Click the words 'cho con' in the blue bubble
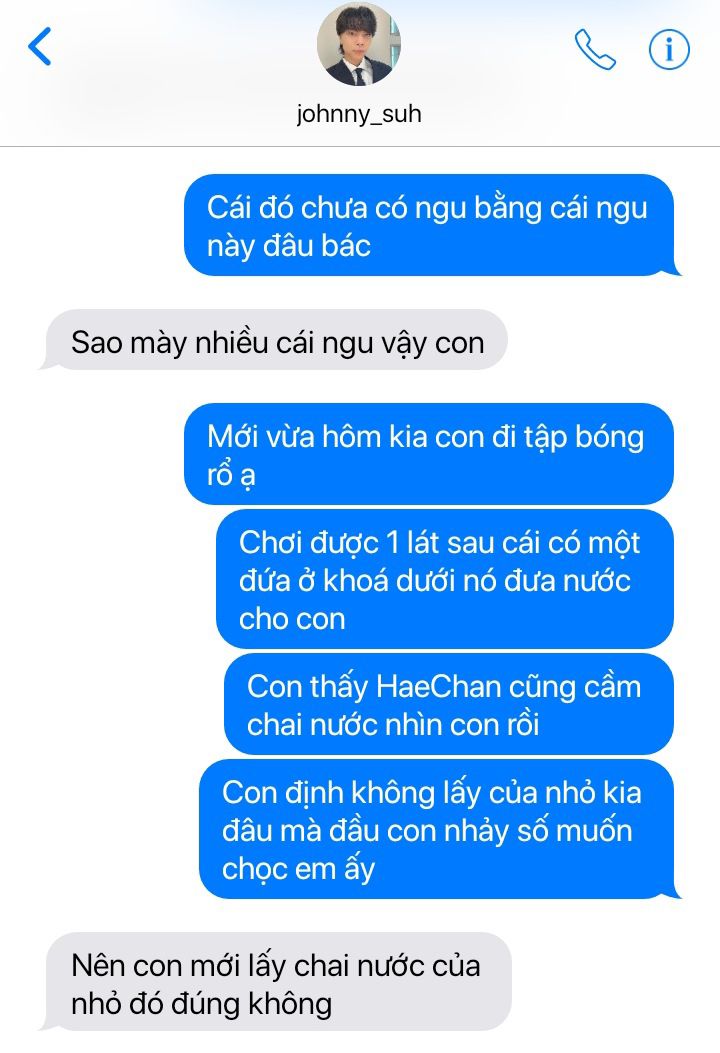This screenshot has height=1053, width=720. click(292, 619)
